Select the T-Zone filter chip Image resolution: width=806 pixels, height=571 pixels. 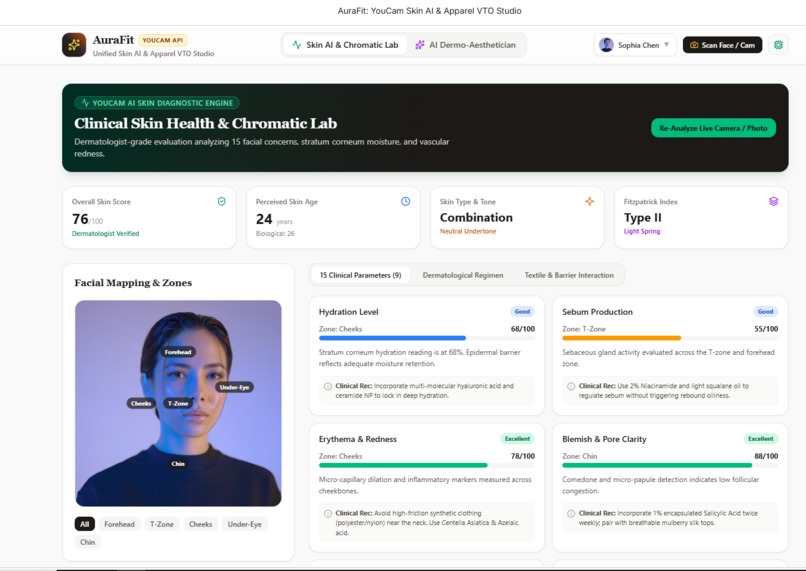162,524
